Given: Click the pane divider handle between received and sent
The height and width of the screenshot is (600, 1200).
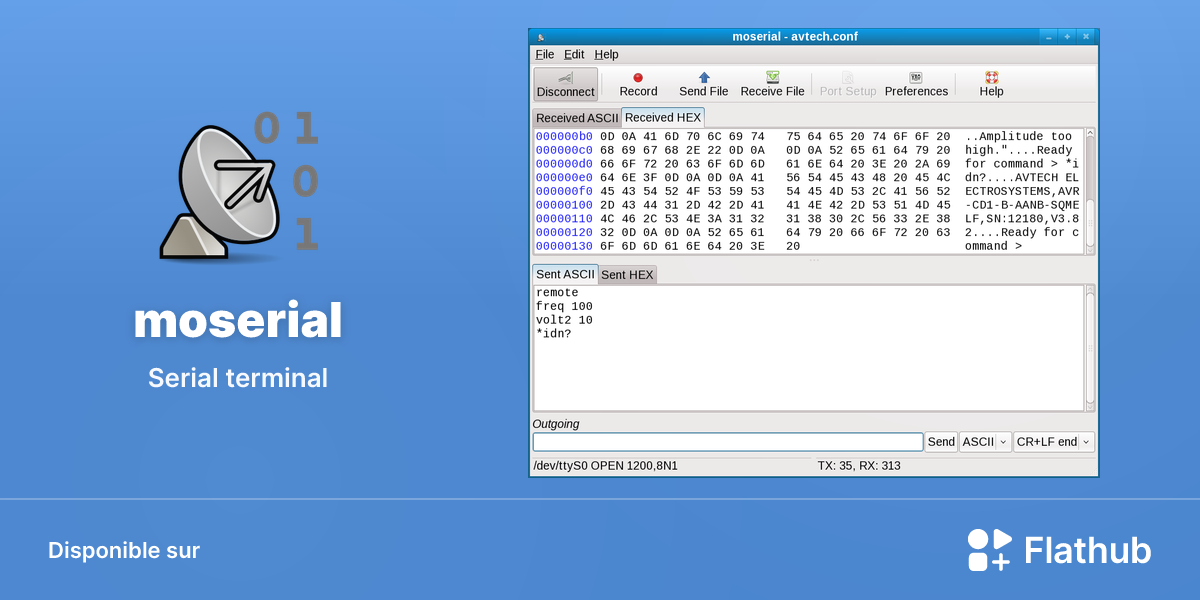Looking at the screenshot, I should point(814,260).
